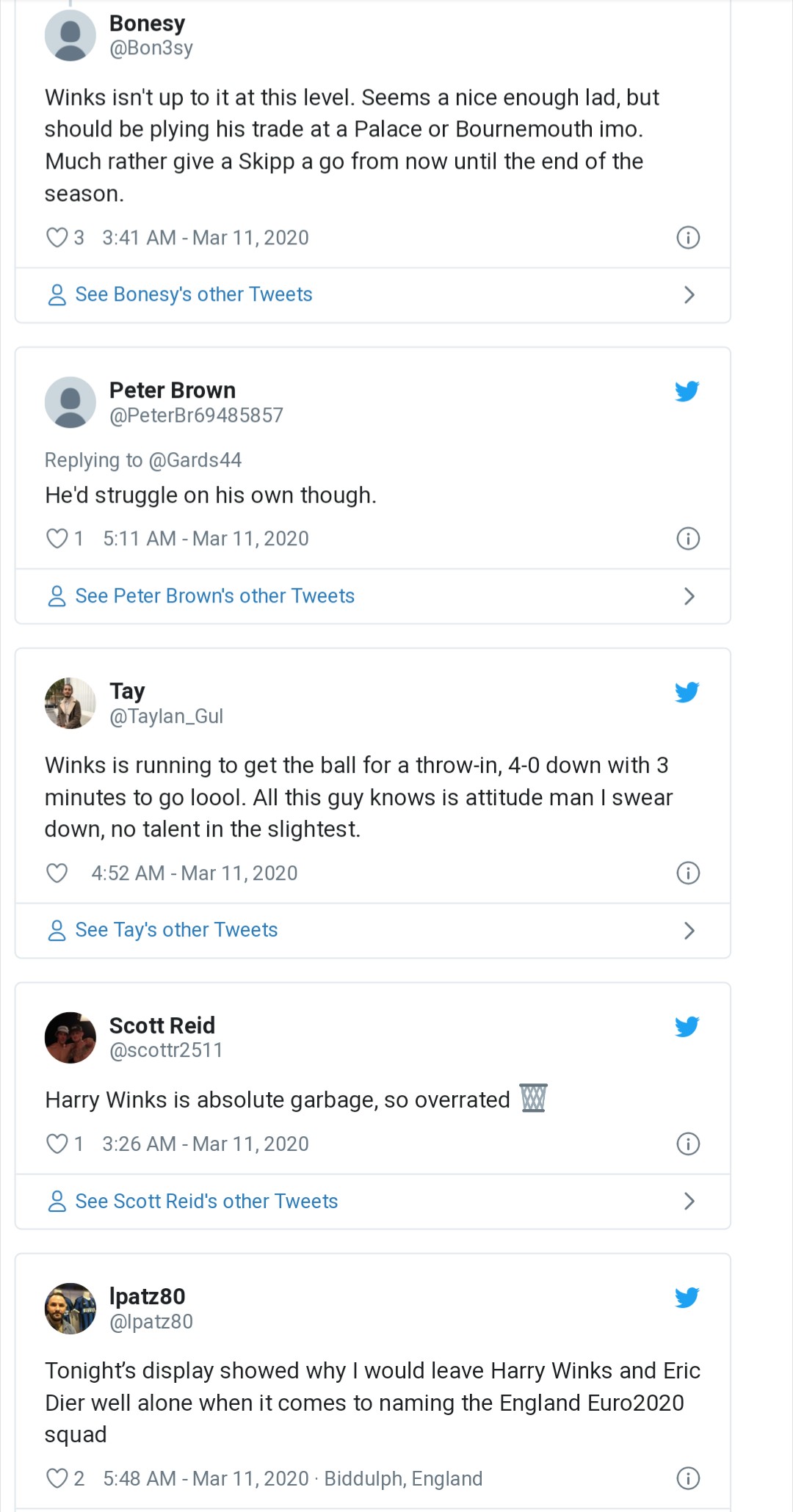The width and height of the screenshot is (793, 1512).
Task: Click Twitter bird icon on Scott Reid's tweet
Action: [687, 1026]
